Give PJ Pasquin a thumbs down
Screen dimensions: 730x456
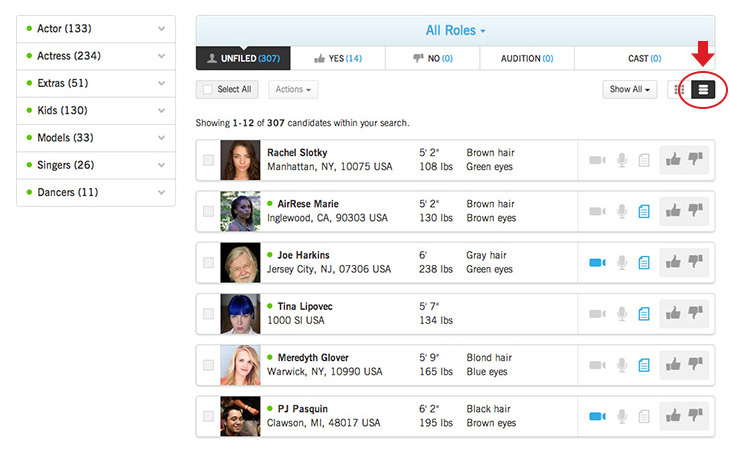[696, 416]
